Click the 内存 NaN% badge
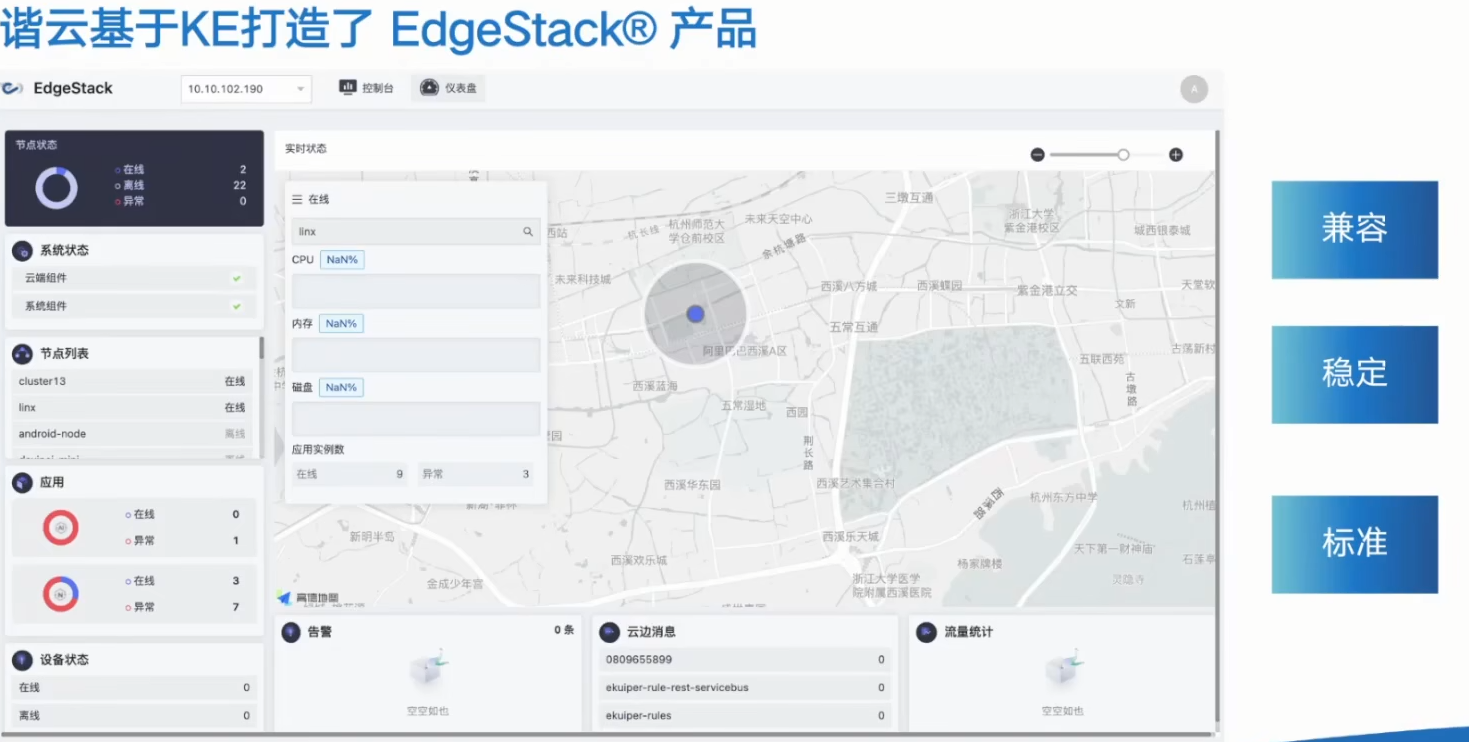The width and height of the screenshot is (1469, 742). pyautogui.click(x=342, y=324)
